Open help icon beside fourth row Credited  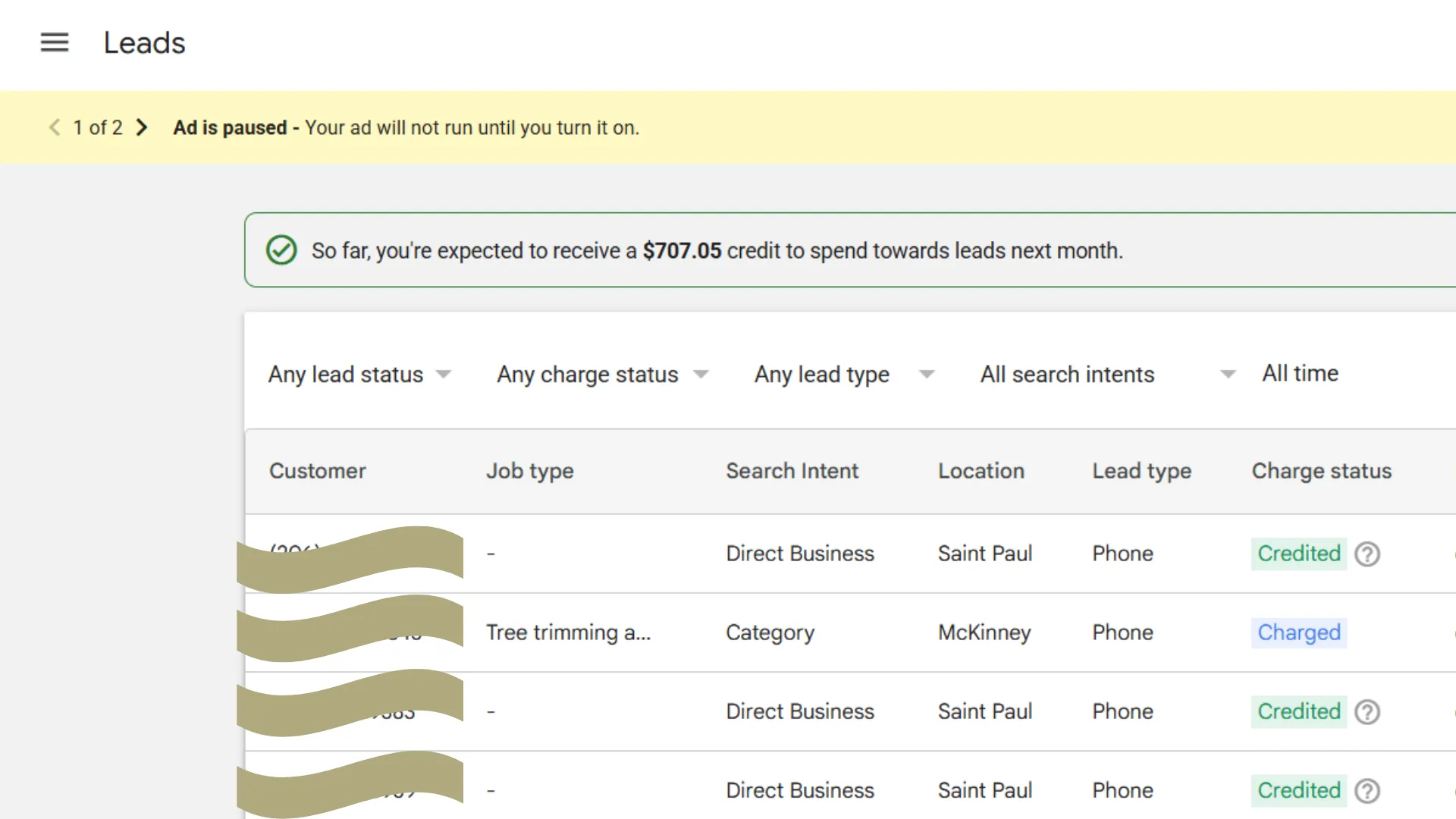click(1367, 791)
